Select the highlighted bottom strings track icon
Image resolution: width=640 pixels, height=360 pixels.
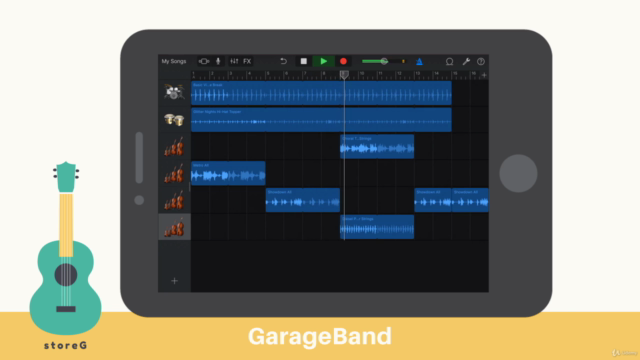tap(174, 227)
